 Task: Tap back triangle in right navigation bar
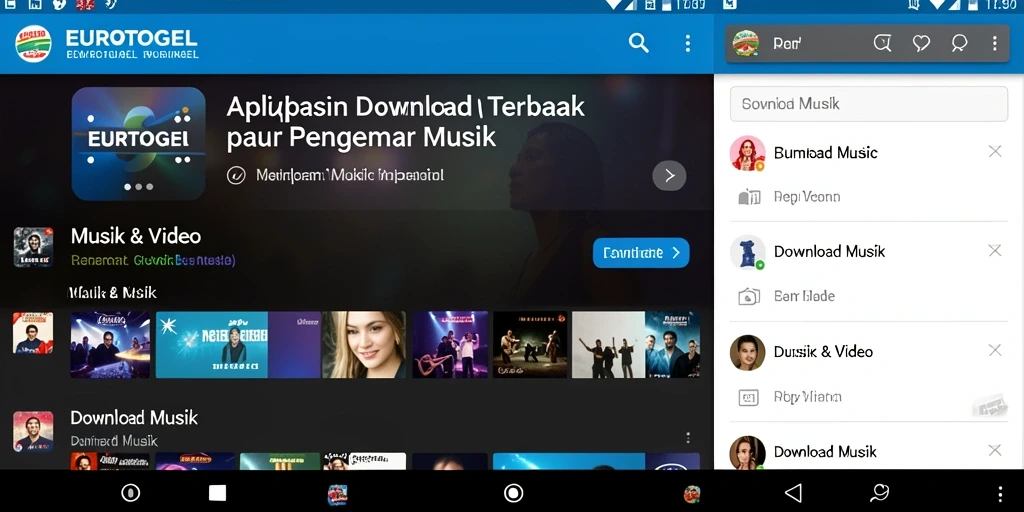[793, 492]
